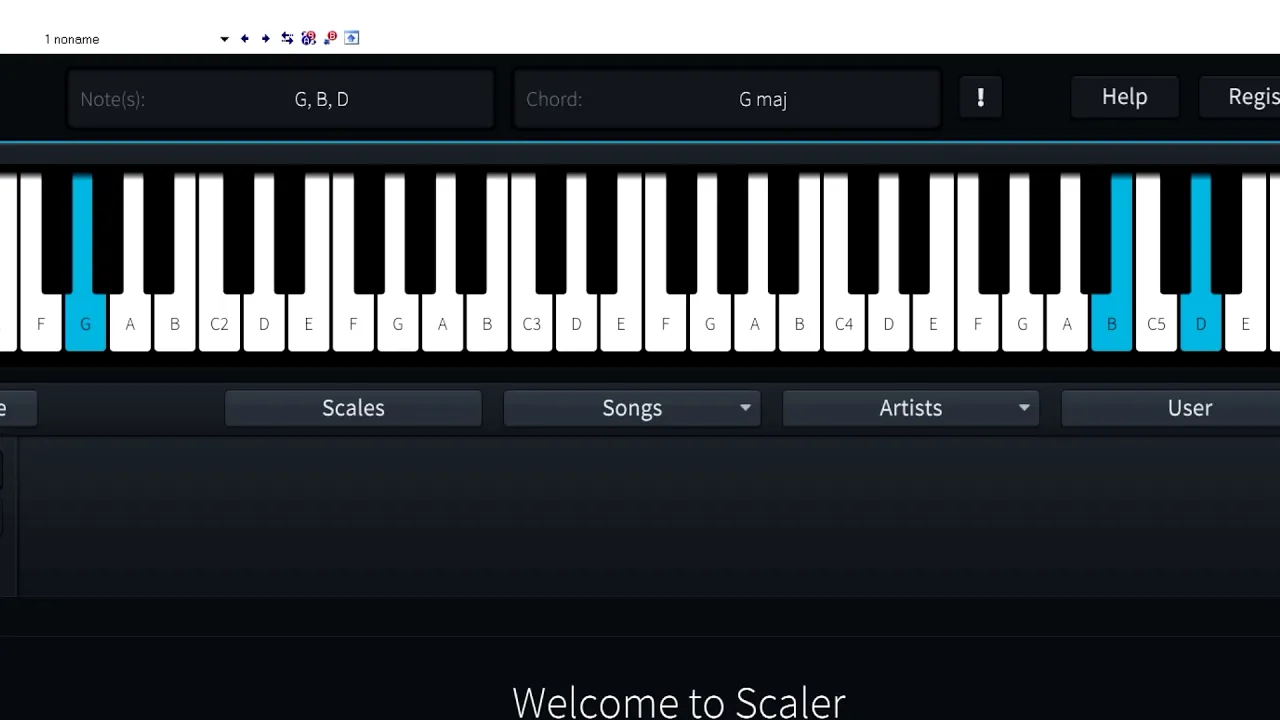Play the B key just below C3
The image size is (1280, 720).
(x=487, y=324)
